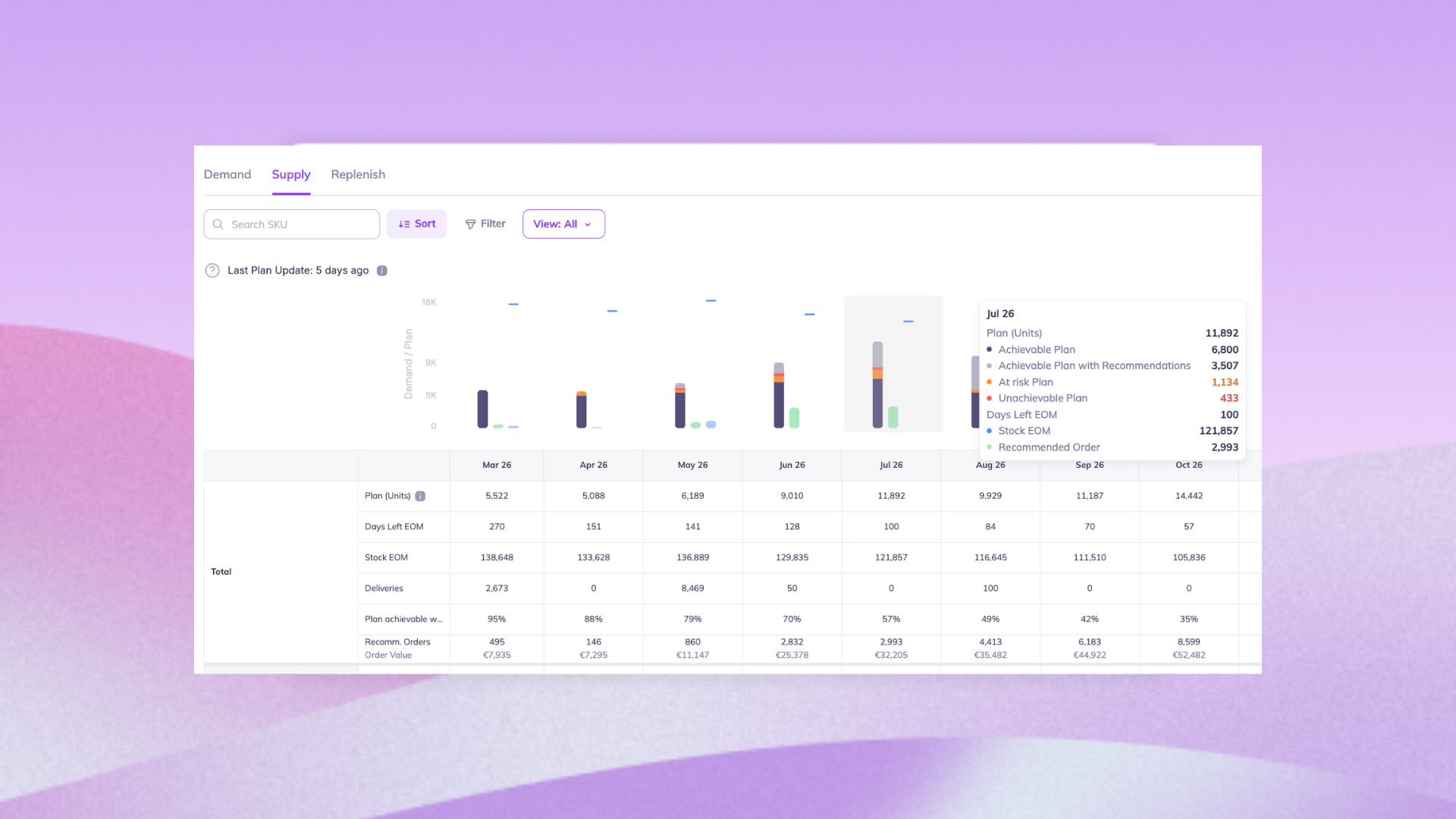Image resolution: width=1456 pixels, height=819 pixels.
Task: Focus the Search SKU input field
Action: pos(302,224)
